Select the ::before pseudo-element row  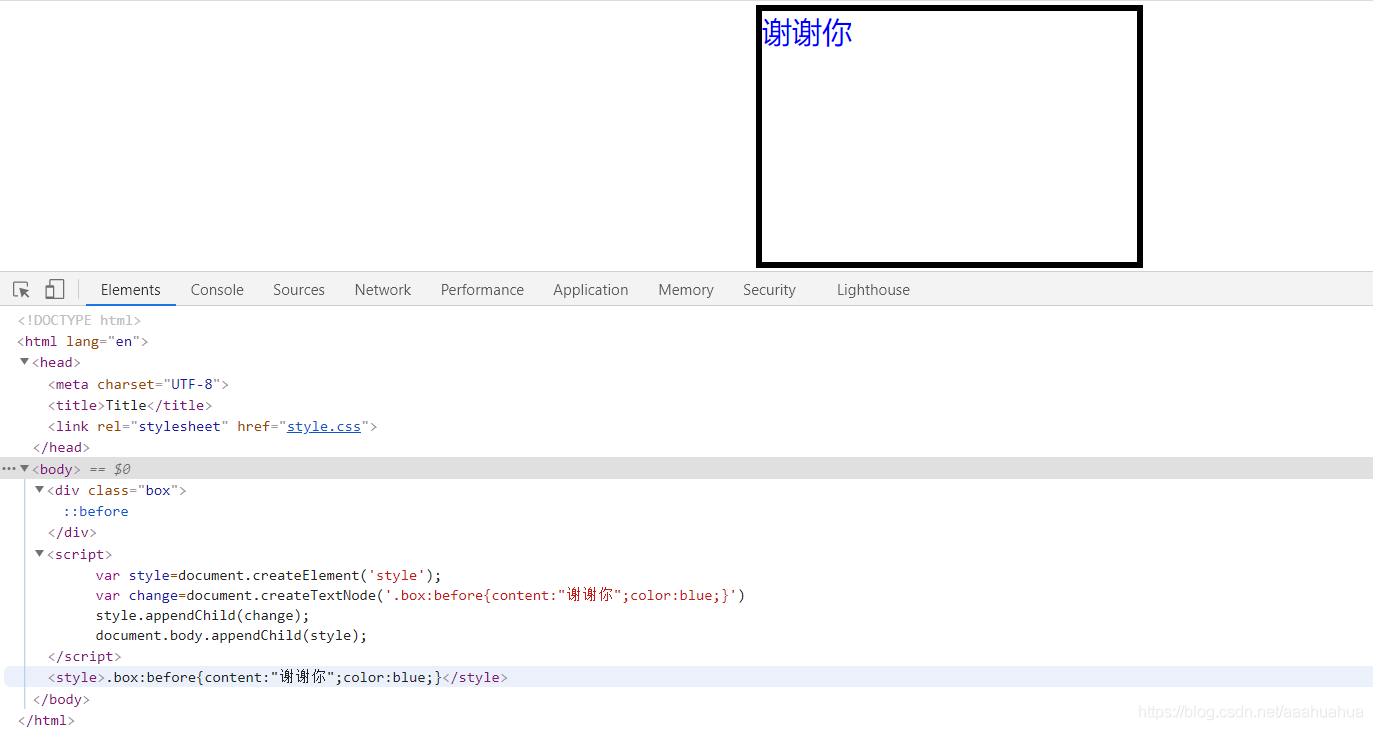96,511
